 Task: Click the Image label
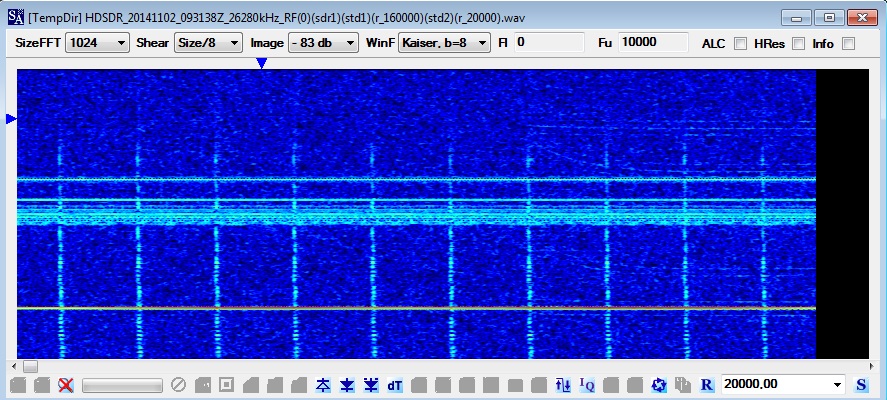coord(266,43)
